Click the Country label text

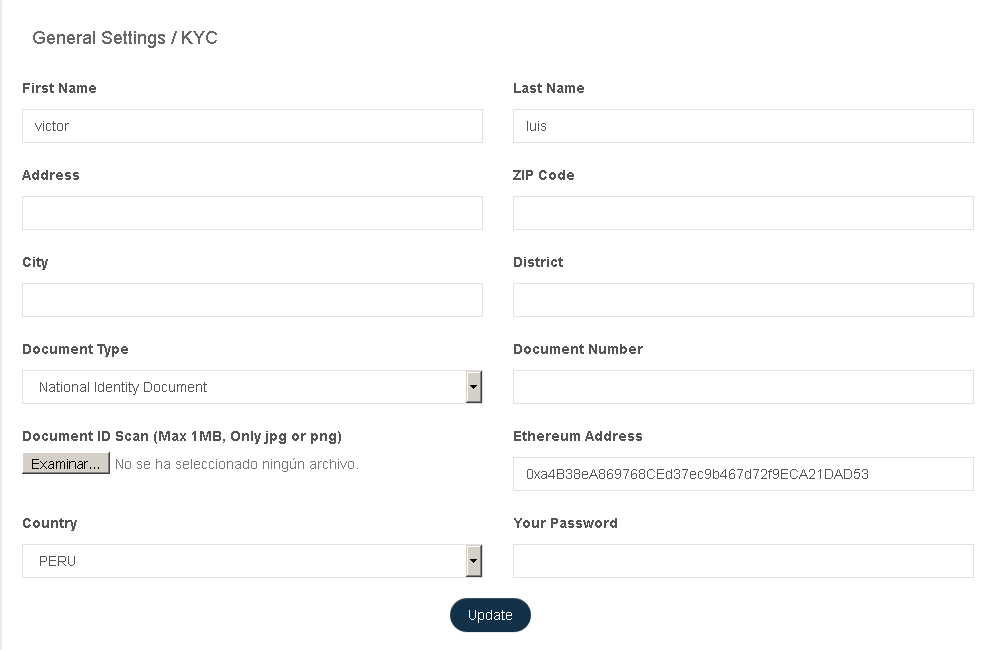[x=49, y=523]
